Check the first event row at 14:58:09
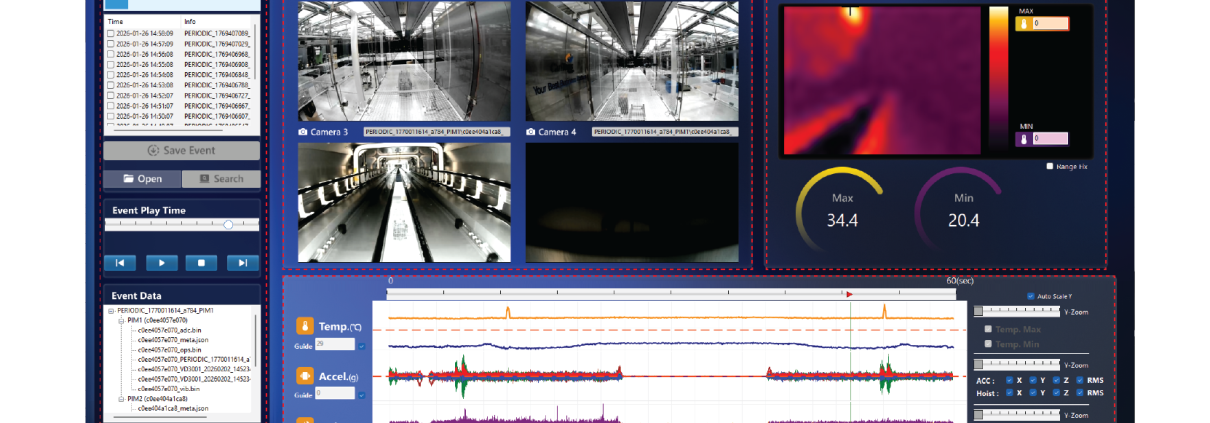This screenshot has width=1210, height=423. [111, 33]
